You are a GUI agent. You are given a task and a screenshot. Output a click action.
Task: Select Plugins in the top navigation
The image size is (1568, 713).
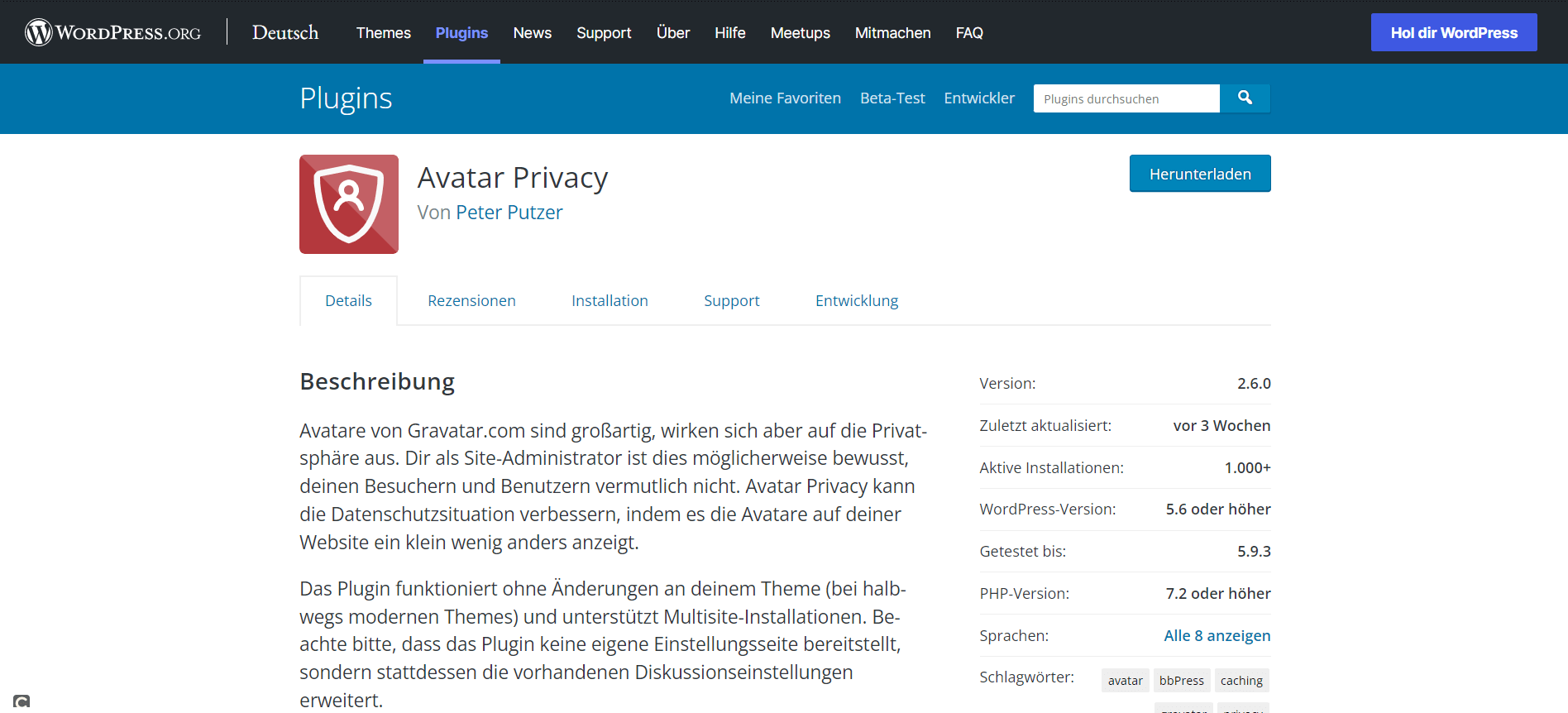(x=461, y=32)
